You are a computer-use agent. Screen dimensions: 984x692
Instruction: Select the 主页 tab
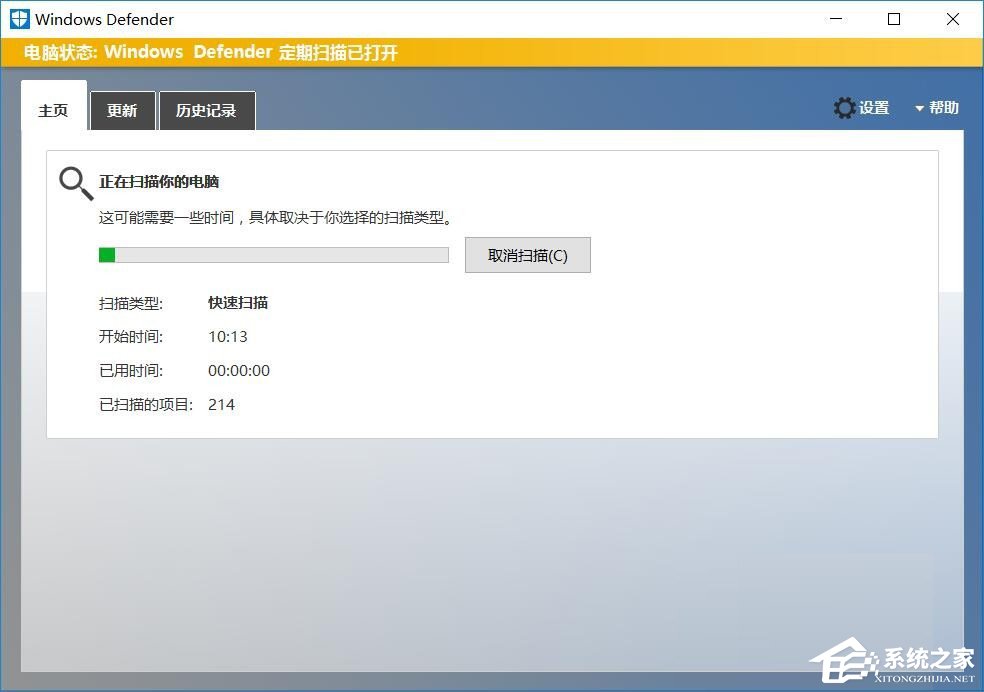click(x=52, y=111)
